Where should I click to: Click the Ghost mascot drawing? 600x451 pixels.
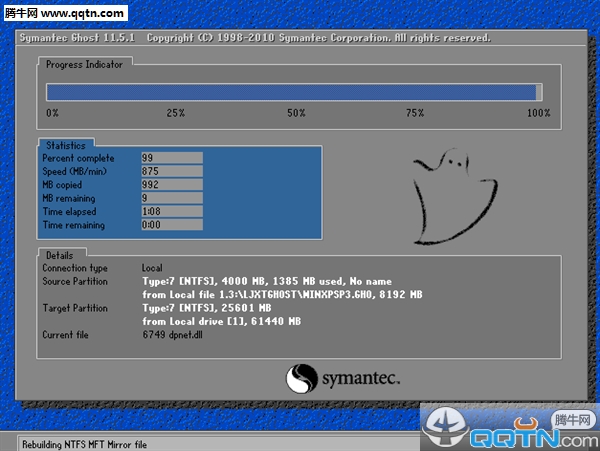click(455, 196)
